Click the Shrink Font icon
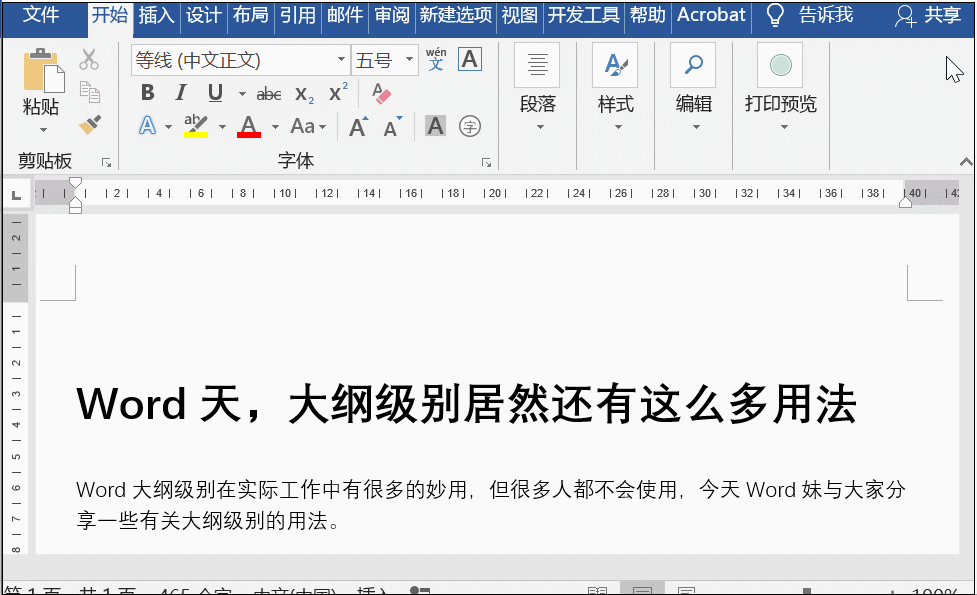This screenshot has width=977, height=595. pyautogui.click(x=393, y=126)
